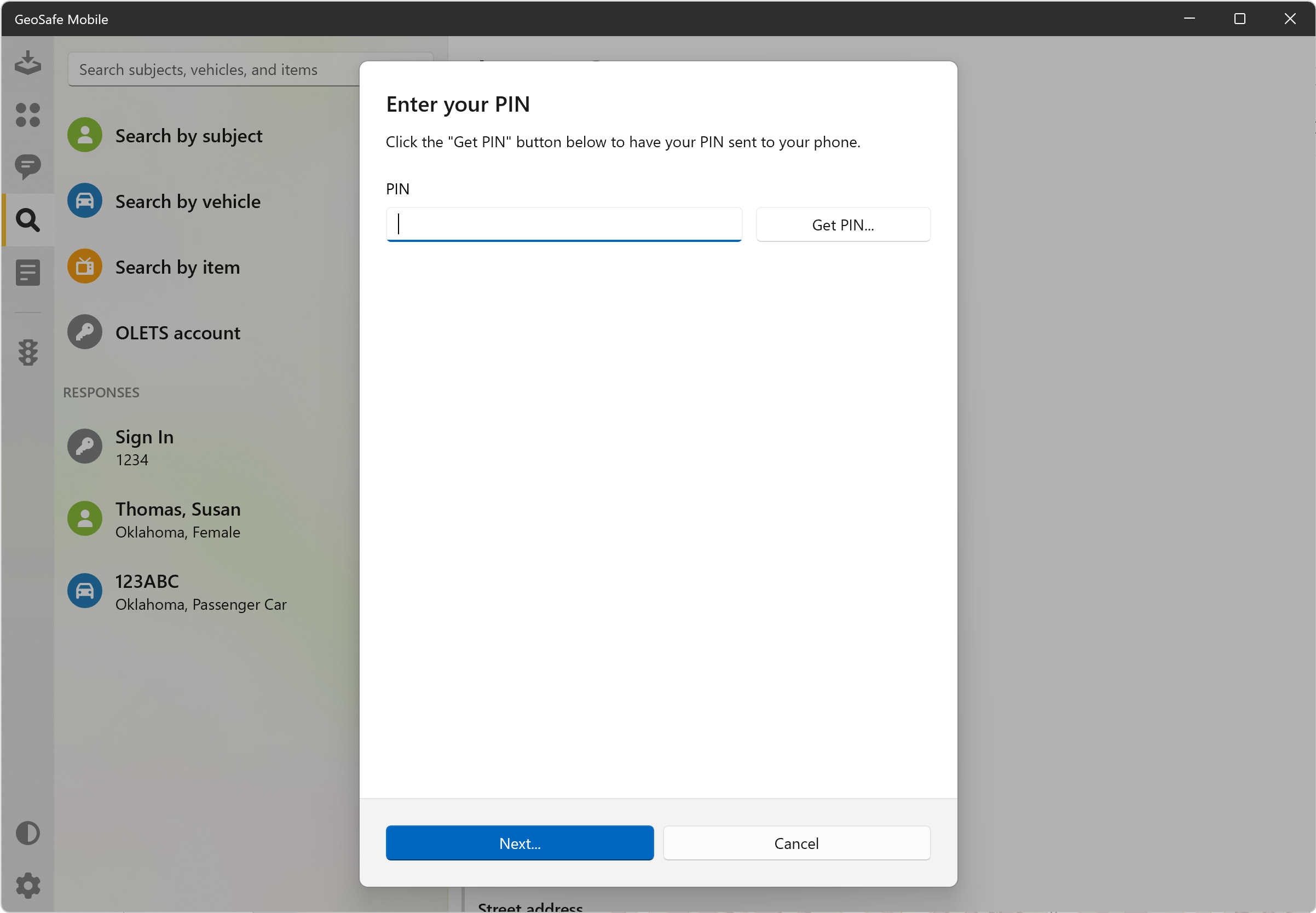This screenshot has height=913, width=1316.
Task: Cancel the Enter your PIN dialog
Action: click(x=796, y=842)
